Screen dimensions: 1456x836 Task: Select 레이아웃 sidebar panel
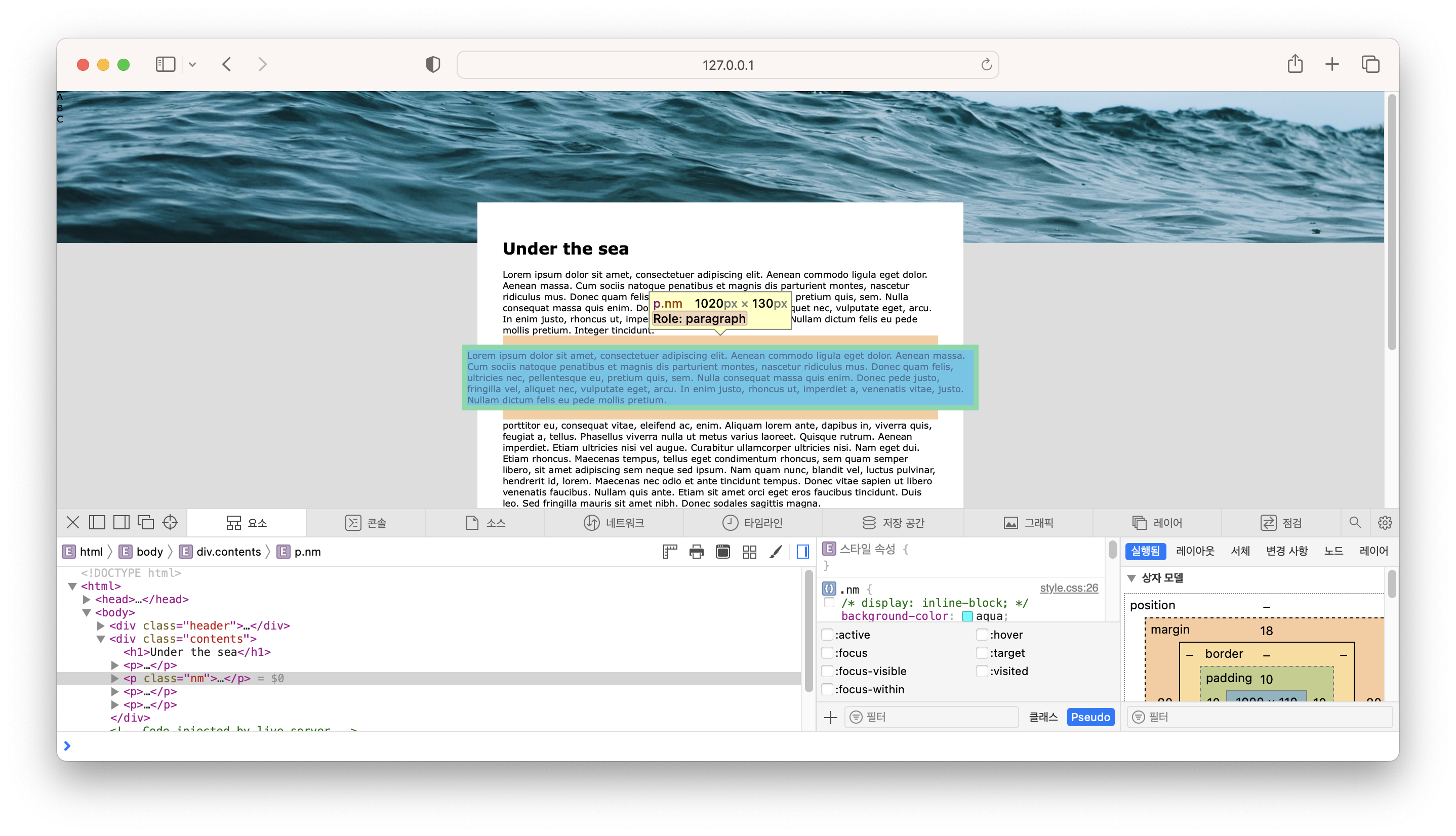coord(1195,551)
